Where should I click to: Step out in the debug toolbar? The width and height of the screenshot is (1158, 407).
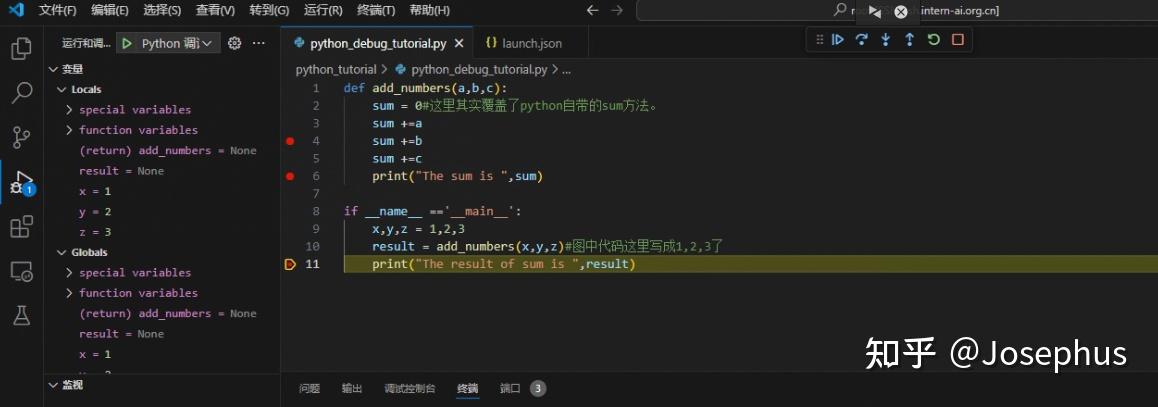[x=909, y=40]
